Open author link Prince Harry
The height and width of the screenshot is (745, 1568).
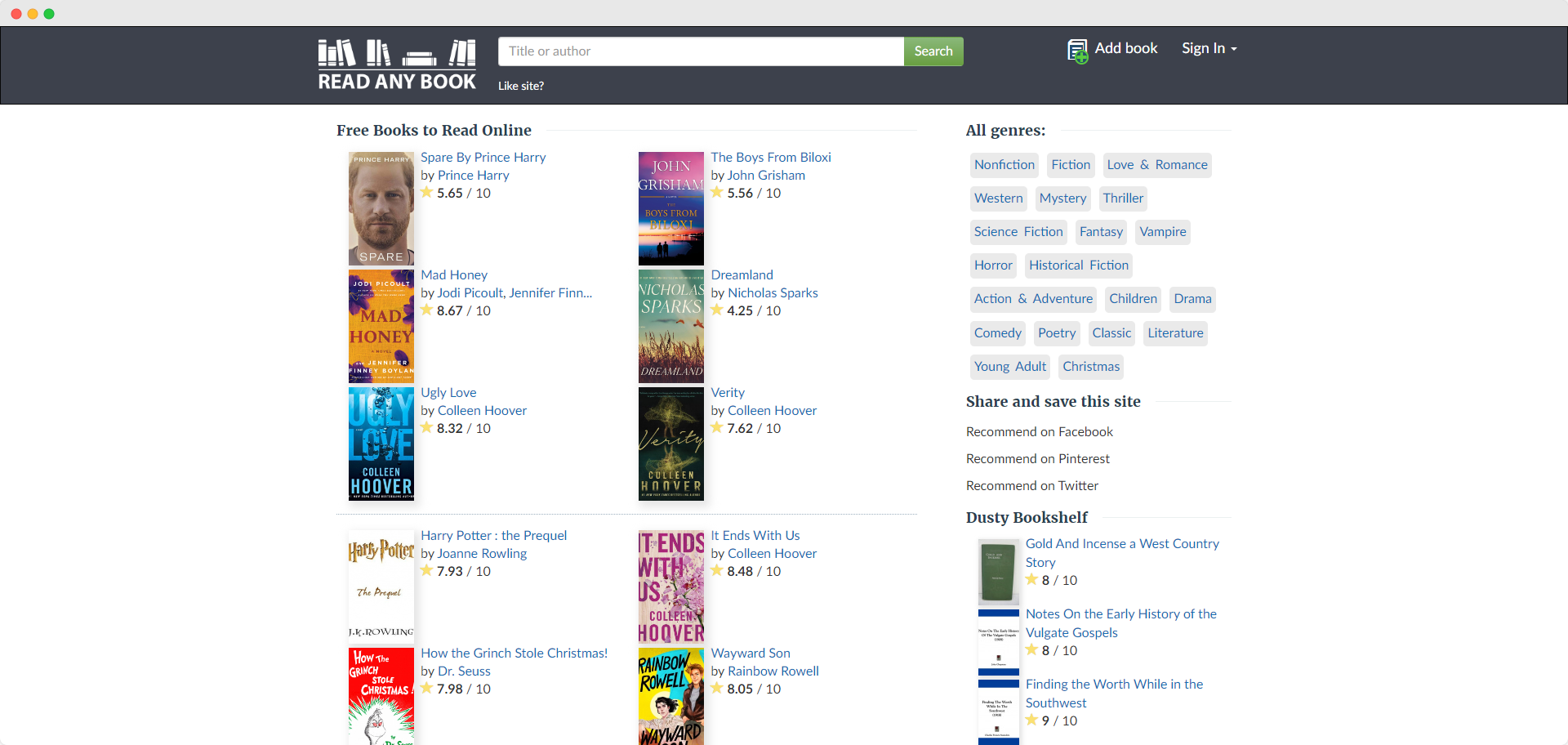click(474, 176)
